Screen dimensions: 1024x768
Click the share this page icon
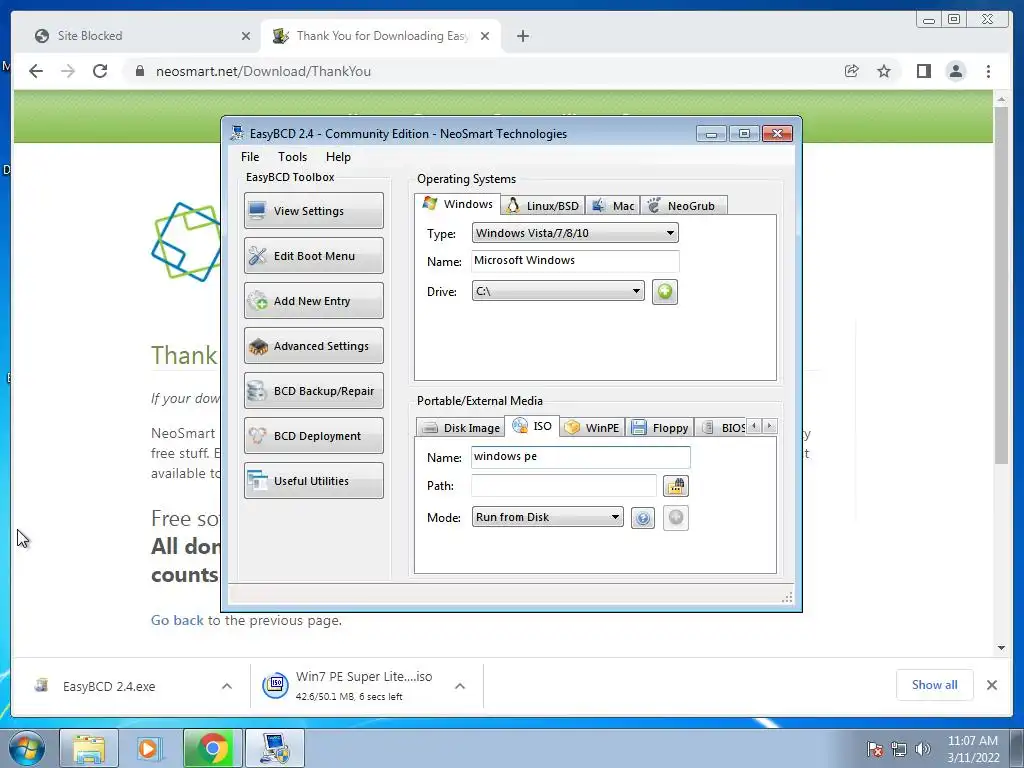click(852, 71)
